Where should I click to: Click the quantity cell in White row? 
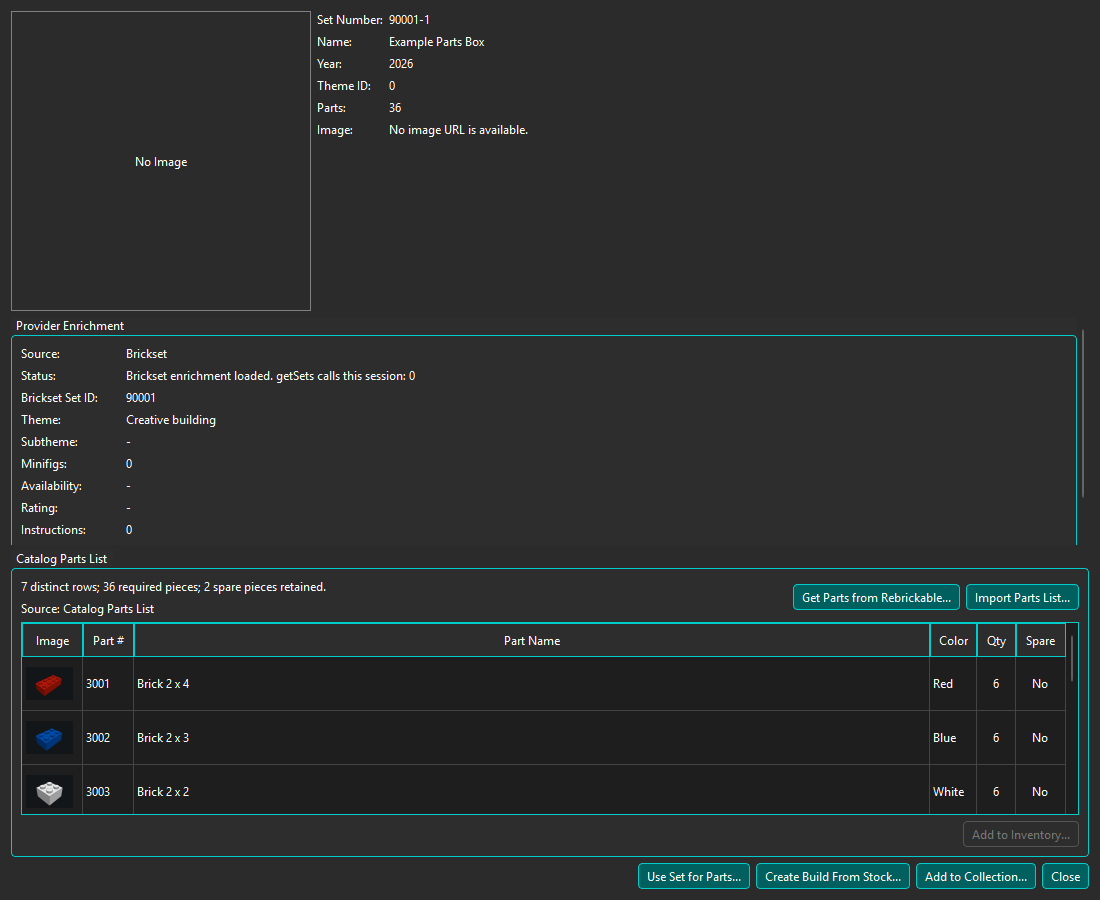(996, 790)
